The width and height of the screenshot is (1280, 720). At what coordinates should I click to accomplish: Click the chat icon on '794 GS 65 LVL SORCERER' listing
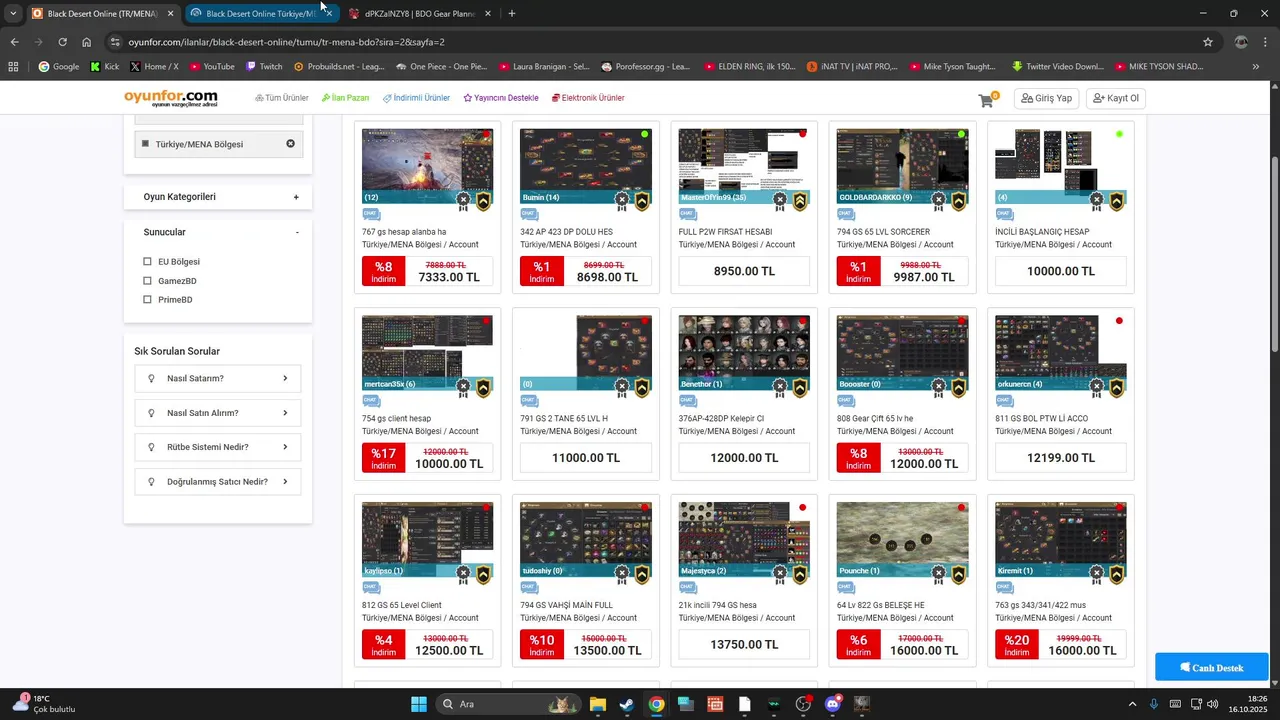846,214
